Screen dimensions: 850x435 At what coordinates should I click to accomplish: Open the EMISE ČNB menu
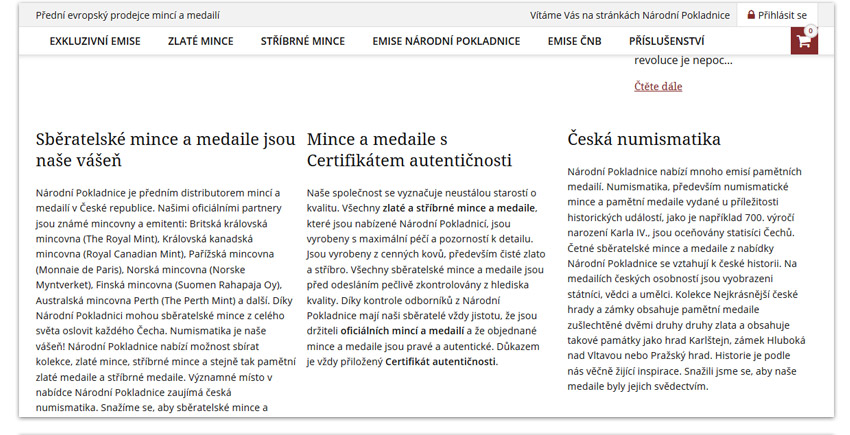click(575, 41)
